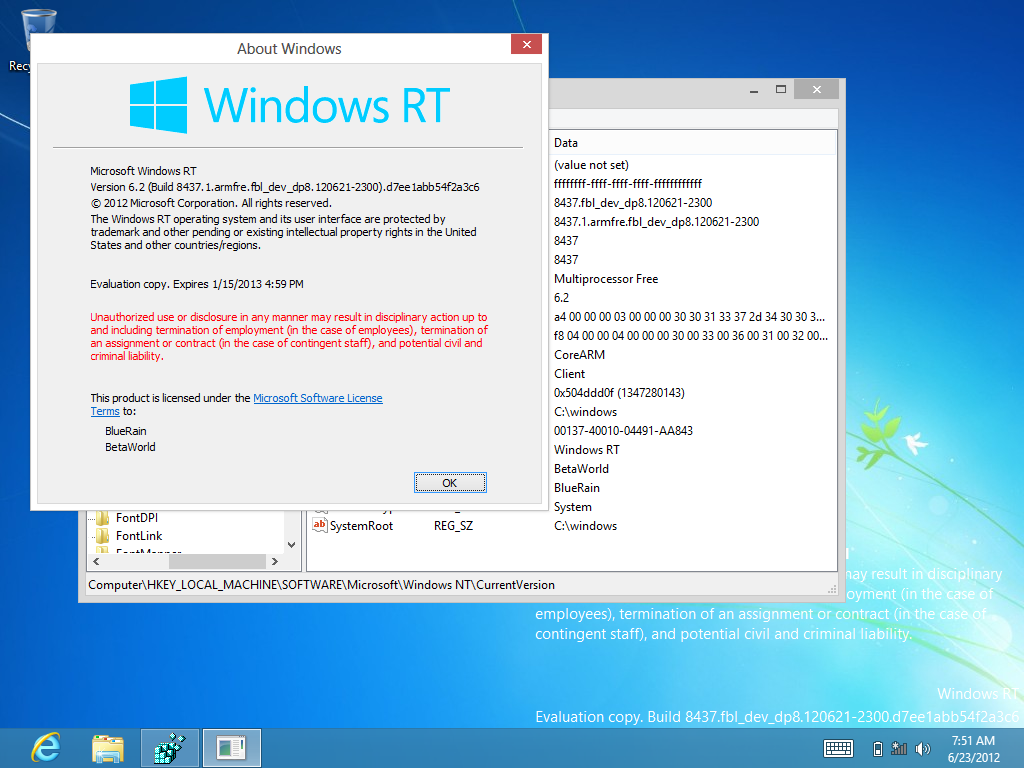
Task: Select the '(value not set)' data cell
Action: [x=592, y=165]
